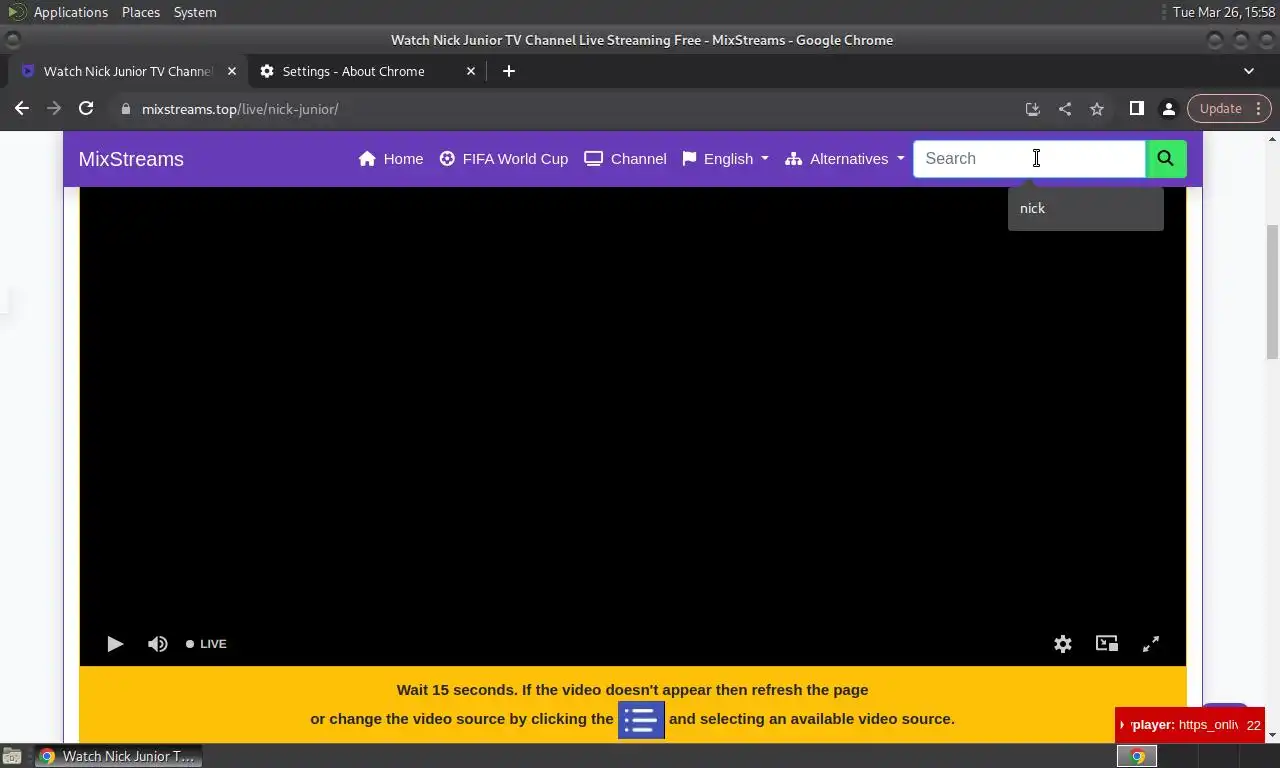This screenshot has height=768, width=1280.
Task: Expand the tab search dropdown arrow
Action: 1249,71
